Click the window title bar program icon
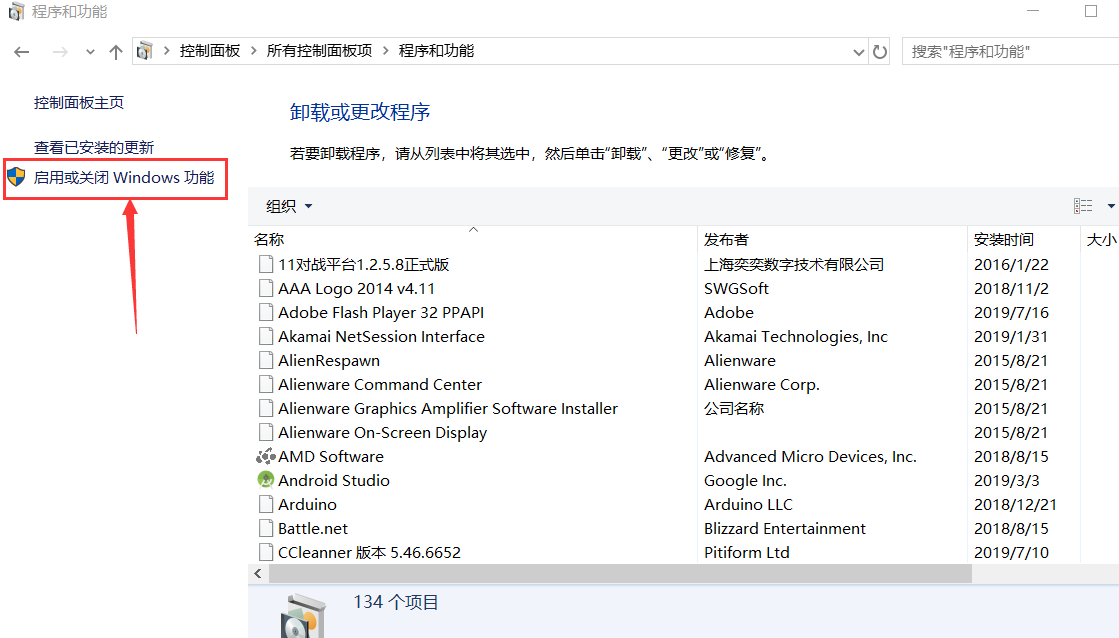1119x638 pixels. [16, 11]
